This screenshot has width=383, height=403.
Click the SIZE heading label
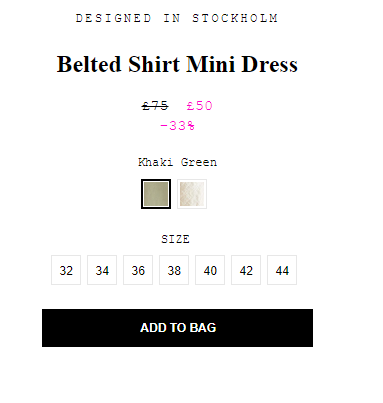(175, 239)
